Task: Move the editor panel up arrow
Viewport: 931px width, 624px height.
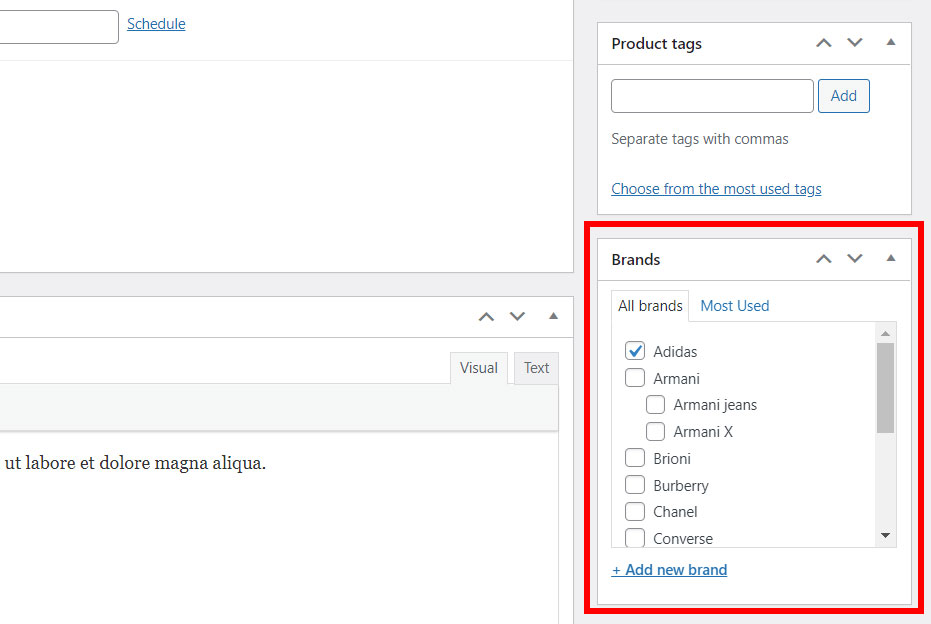Action: (x=486, y=316)
